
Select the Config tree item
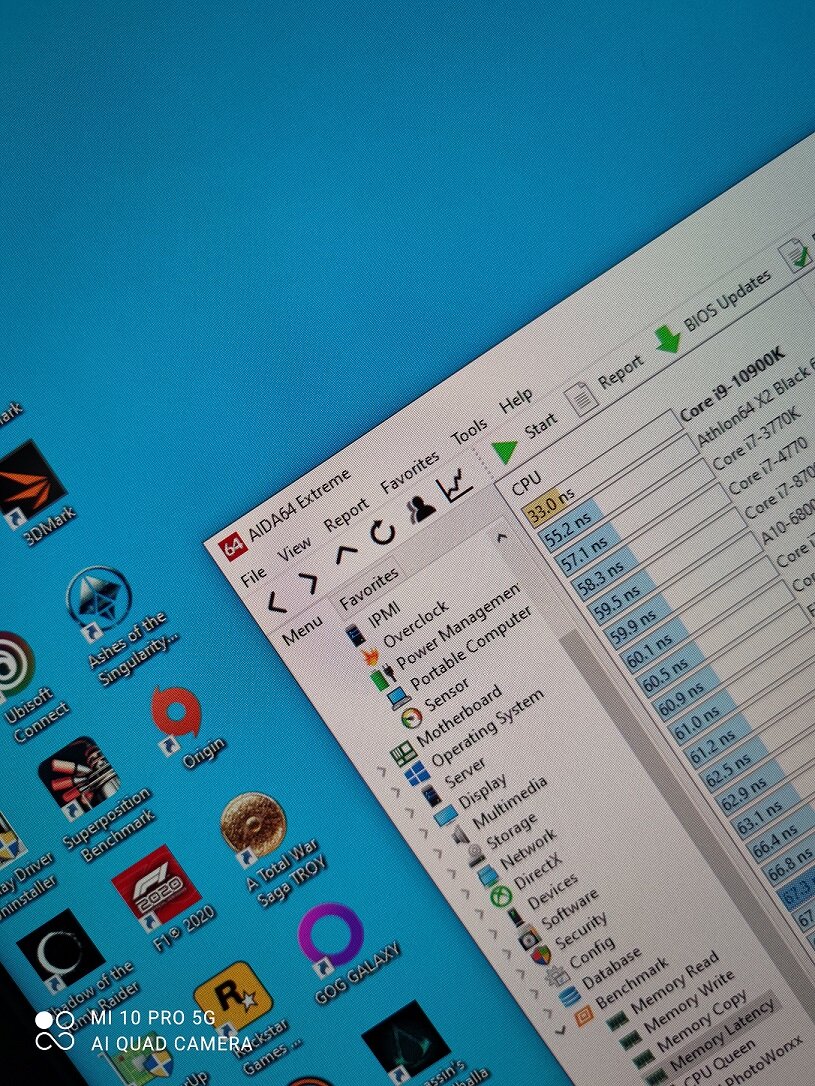pyautogui.click(x=592, y=952)
